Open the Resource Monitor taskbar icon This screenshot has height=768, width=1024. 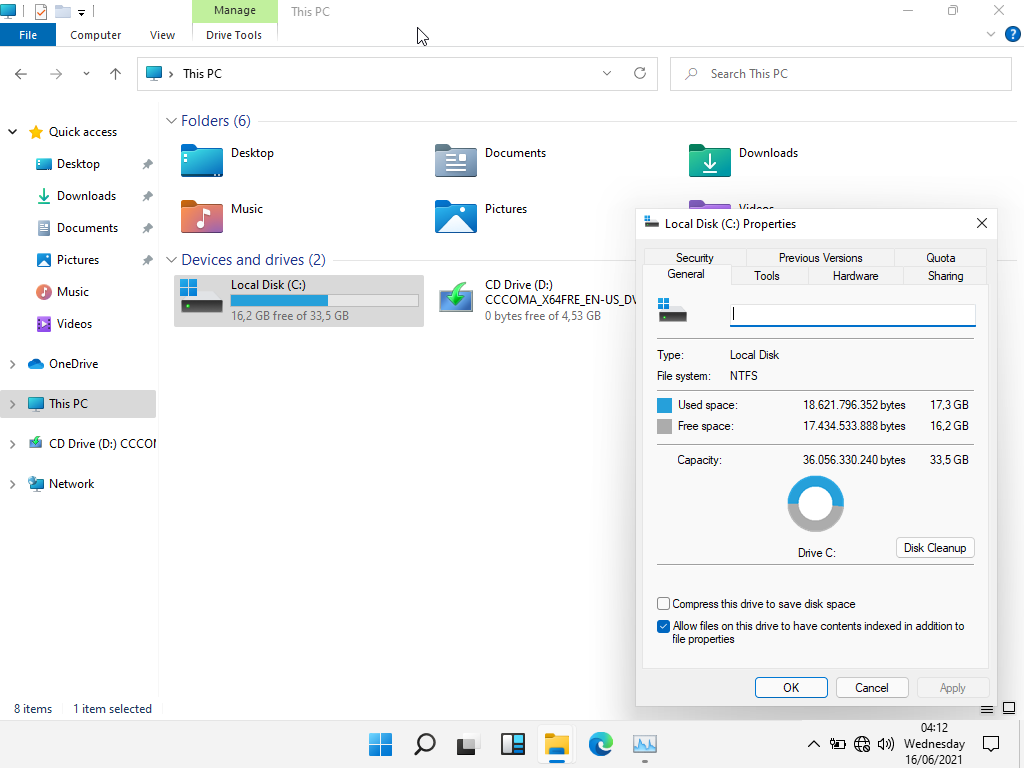[645, 744]
